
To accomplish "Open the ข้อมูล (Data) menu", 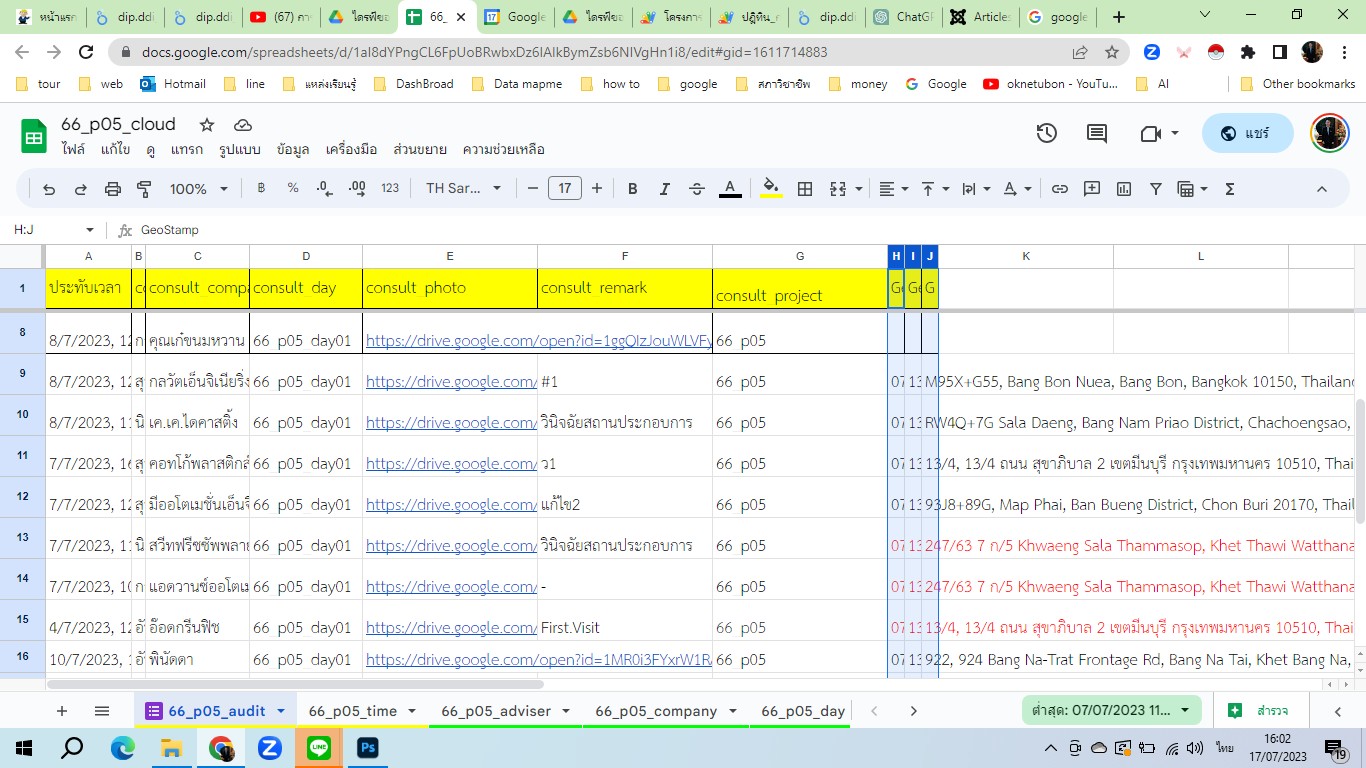I will (x=293, y=150).
